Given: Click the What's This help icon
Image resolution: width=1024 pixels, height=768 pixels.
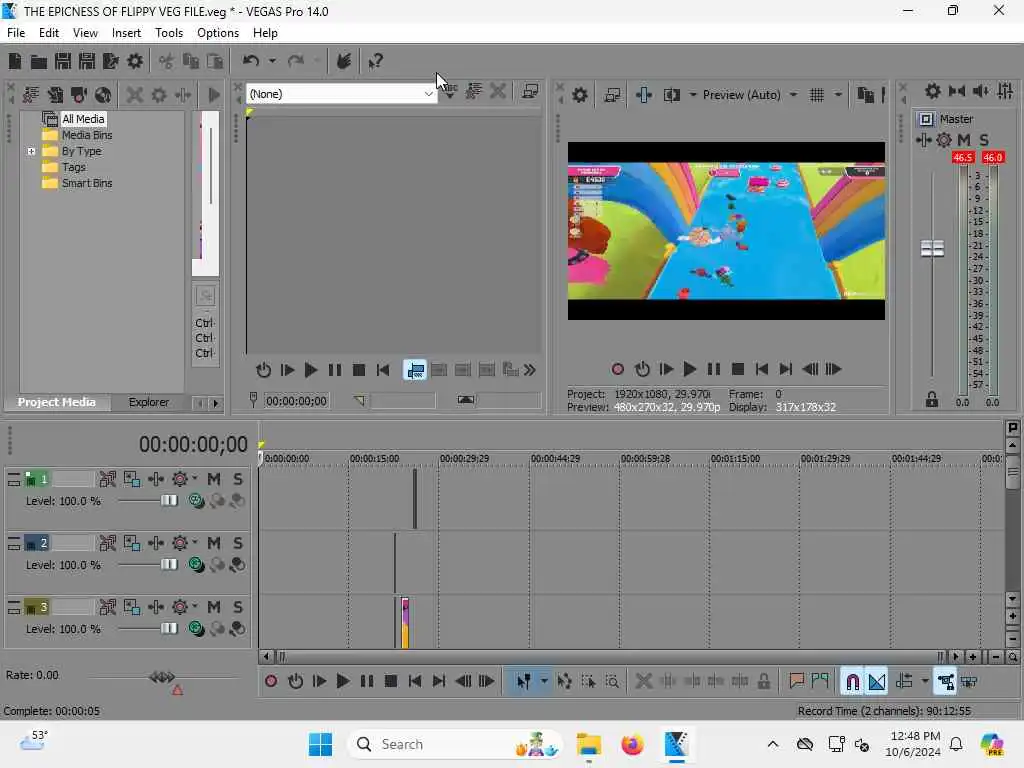Looking at the screenshot, I should click(x=375, y=61).
